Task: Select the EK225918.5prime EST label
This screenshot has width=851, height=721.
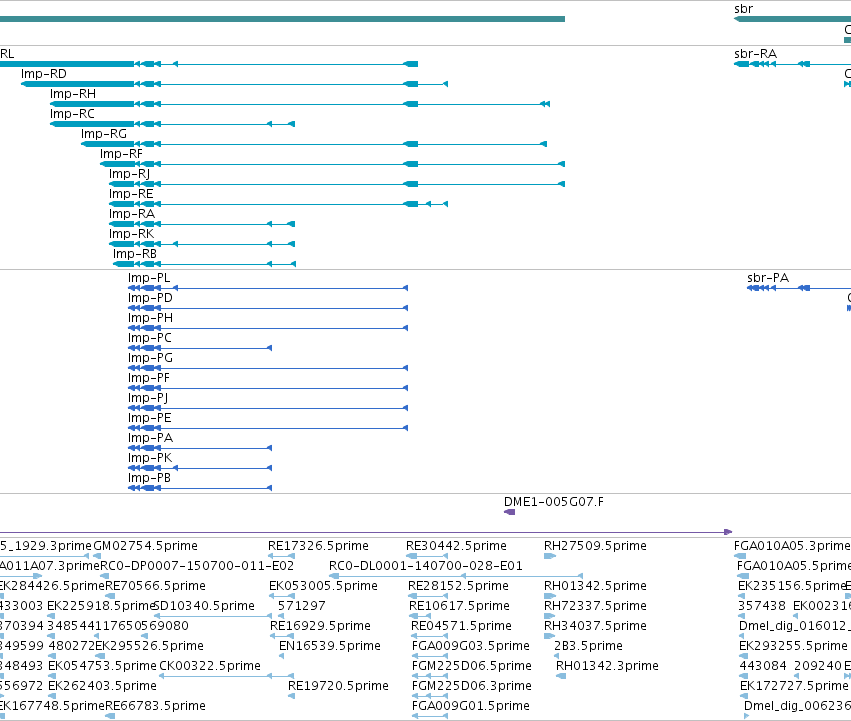Action: click(x=101, y=606)
